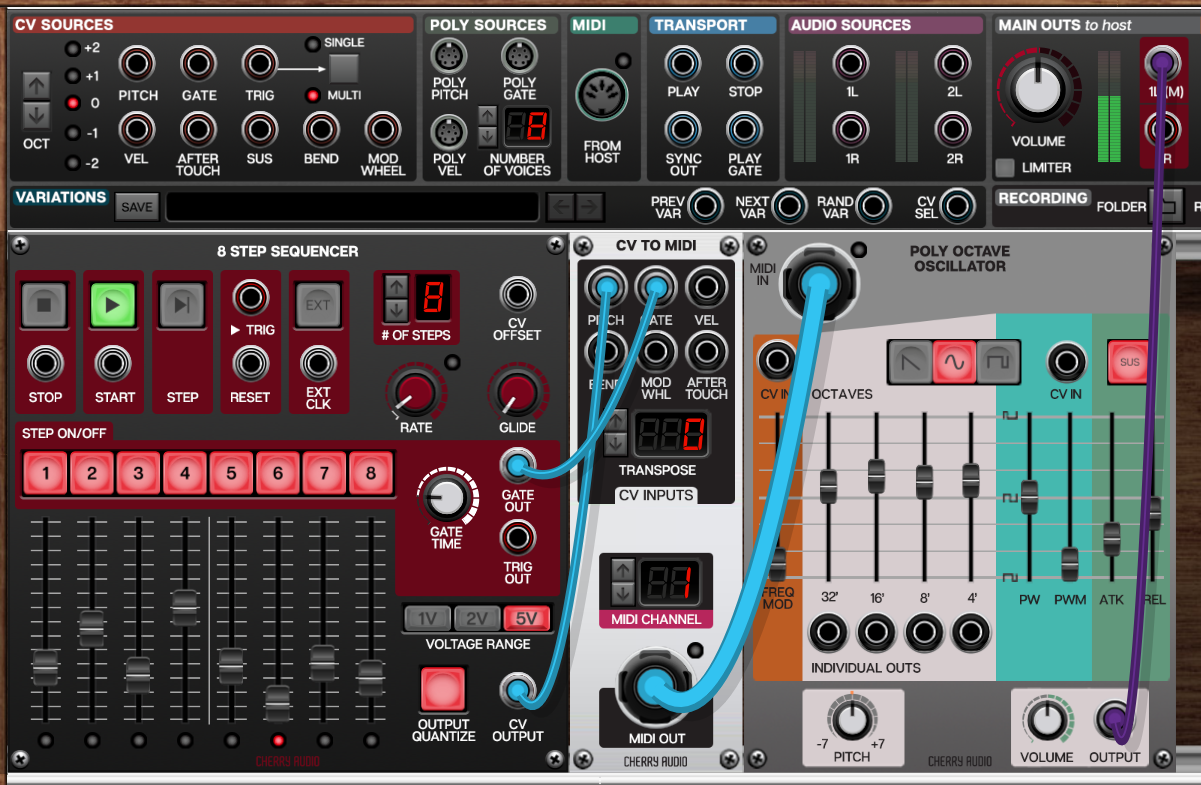Click the sequencer Stop icon

point(45,303)
